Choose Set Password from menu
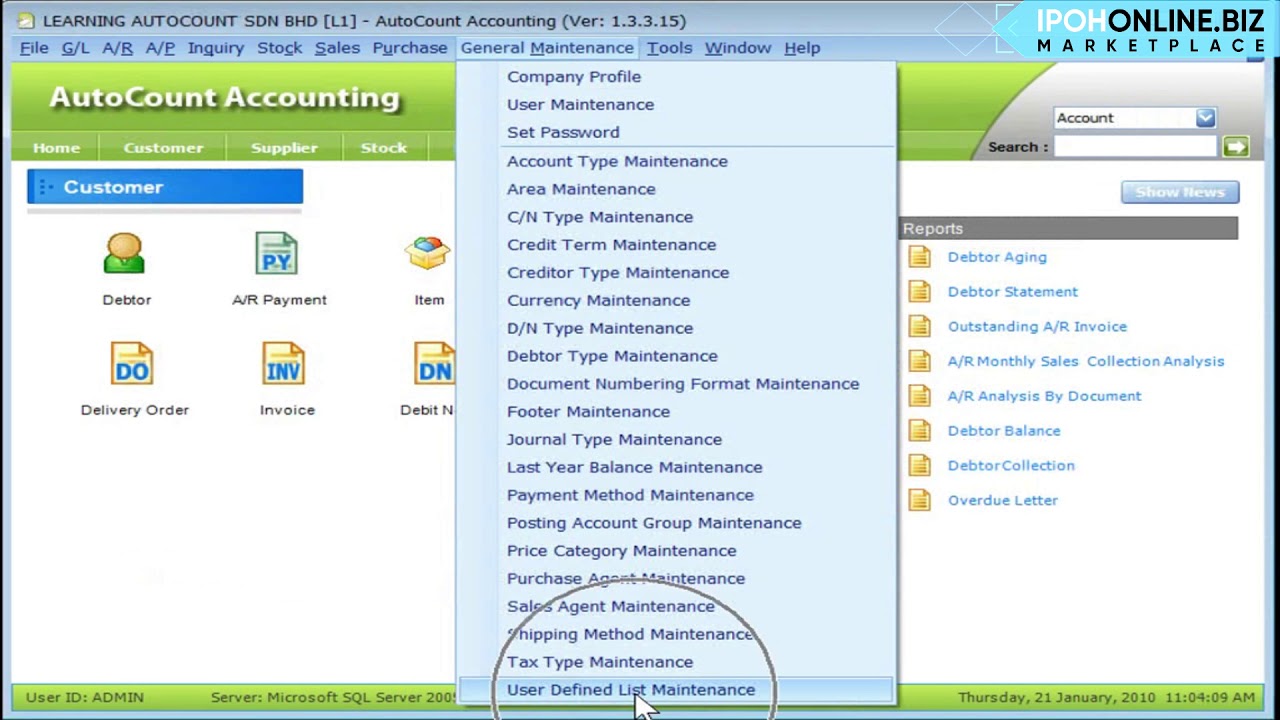Image resolution: width=1280 pixels, height=720 pixels. [676, 133]
